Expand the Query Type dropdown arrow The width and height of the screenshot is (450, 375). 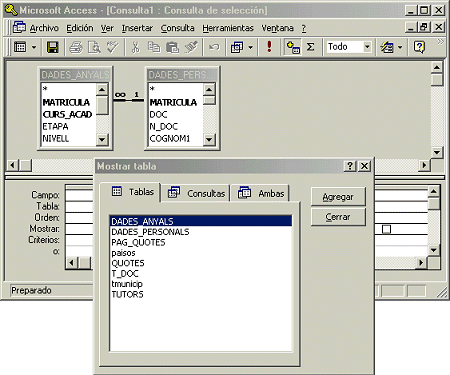coord(251,47)
